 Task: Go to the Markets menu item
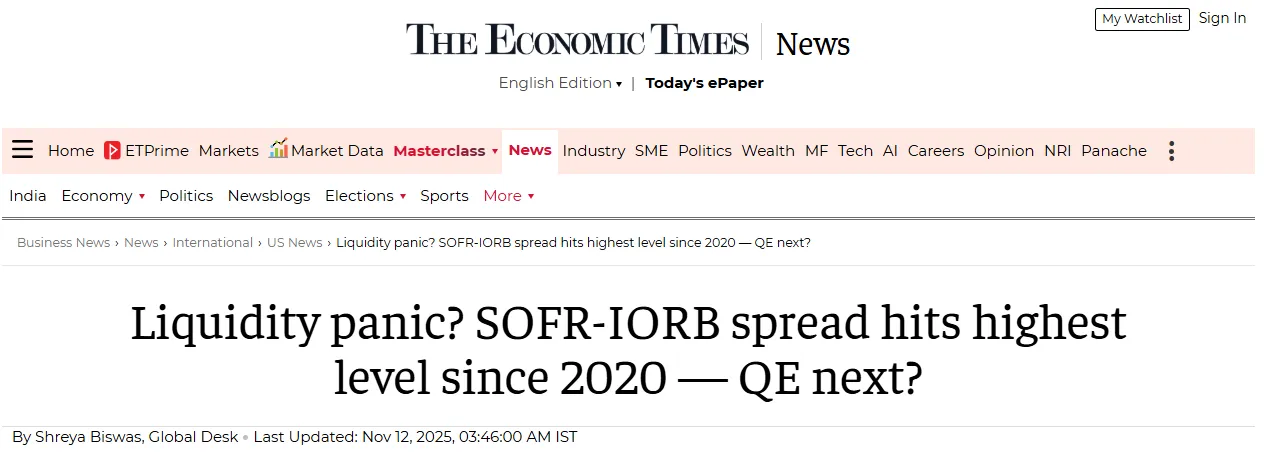click(x=228, y=151)
